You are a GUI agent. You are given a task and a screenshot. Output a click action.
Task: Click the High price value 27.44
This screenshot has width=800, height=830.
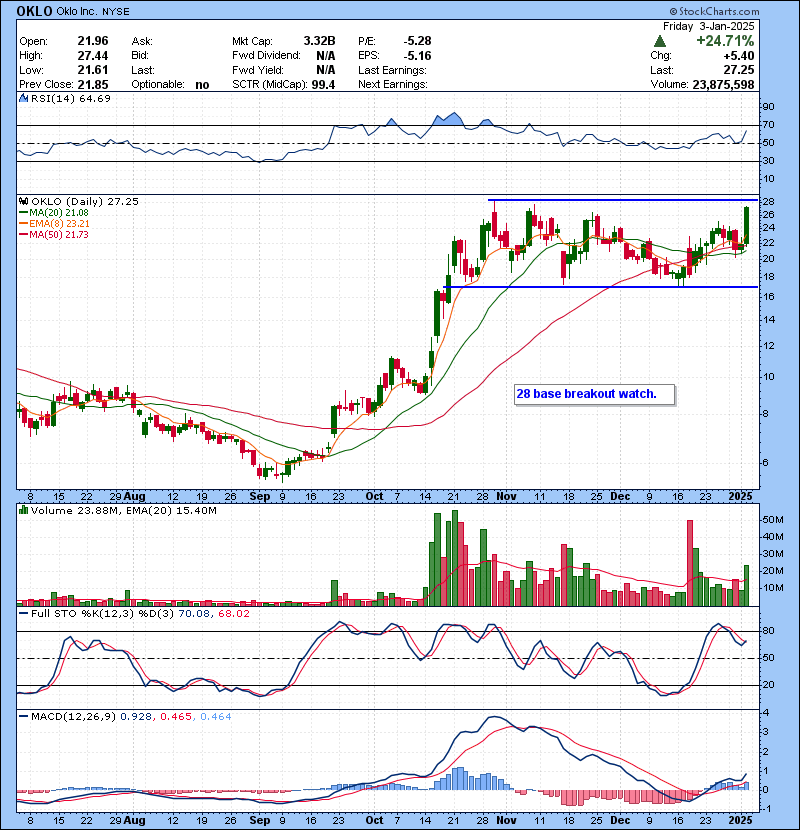click(93, 56)
